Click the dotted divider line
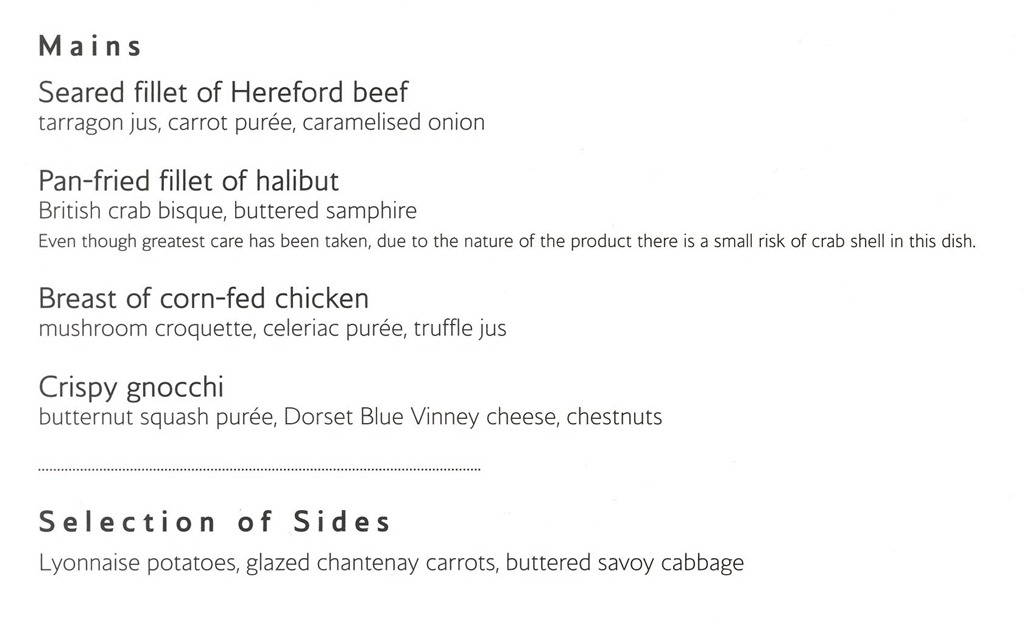 [x=259, y=469]
